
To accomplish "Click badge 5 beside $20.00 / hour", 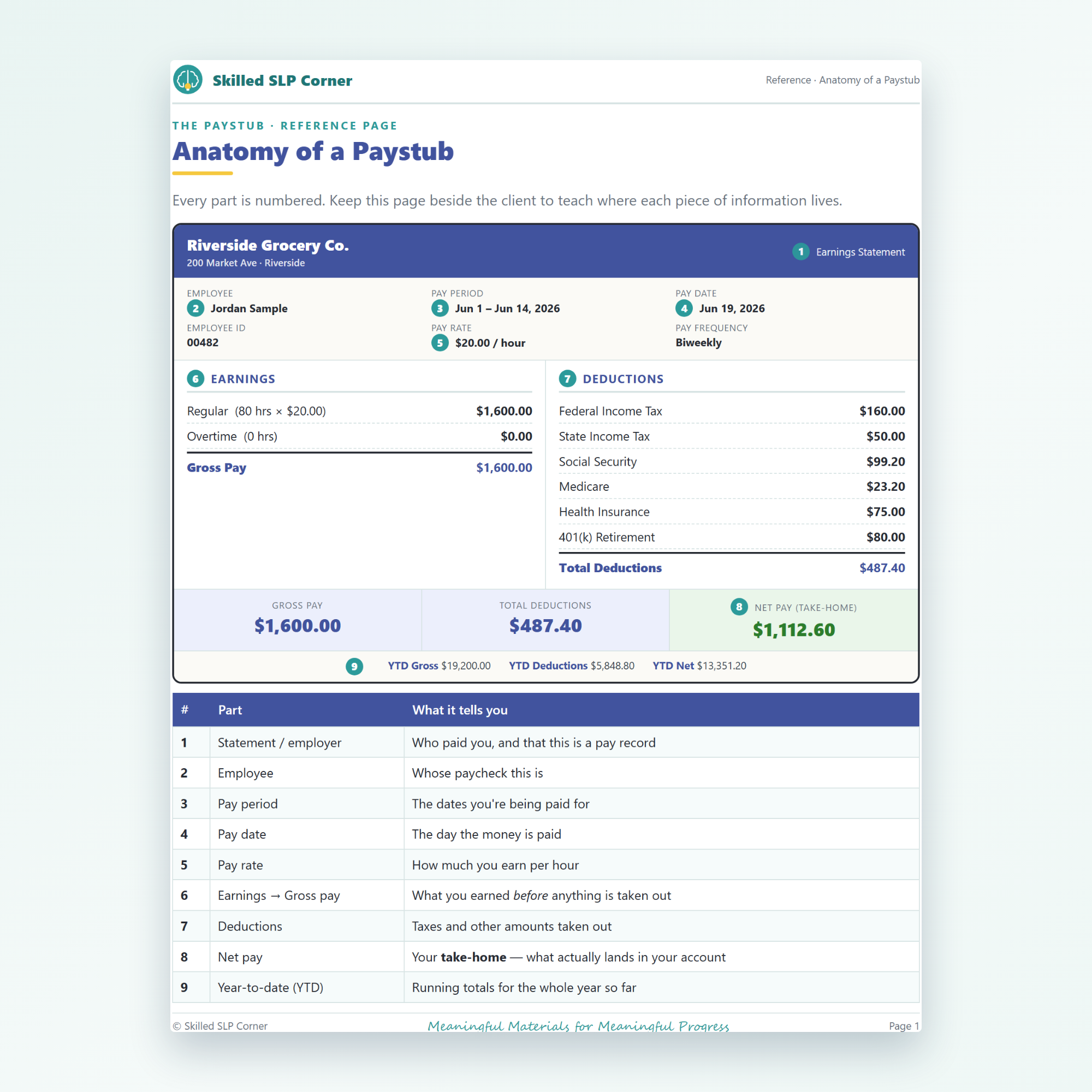I will [440, 342].
